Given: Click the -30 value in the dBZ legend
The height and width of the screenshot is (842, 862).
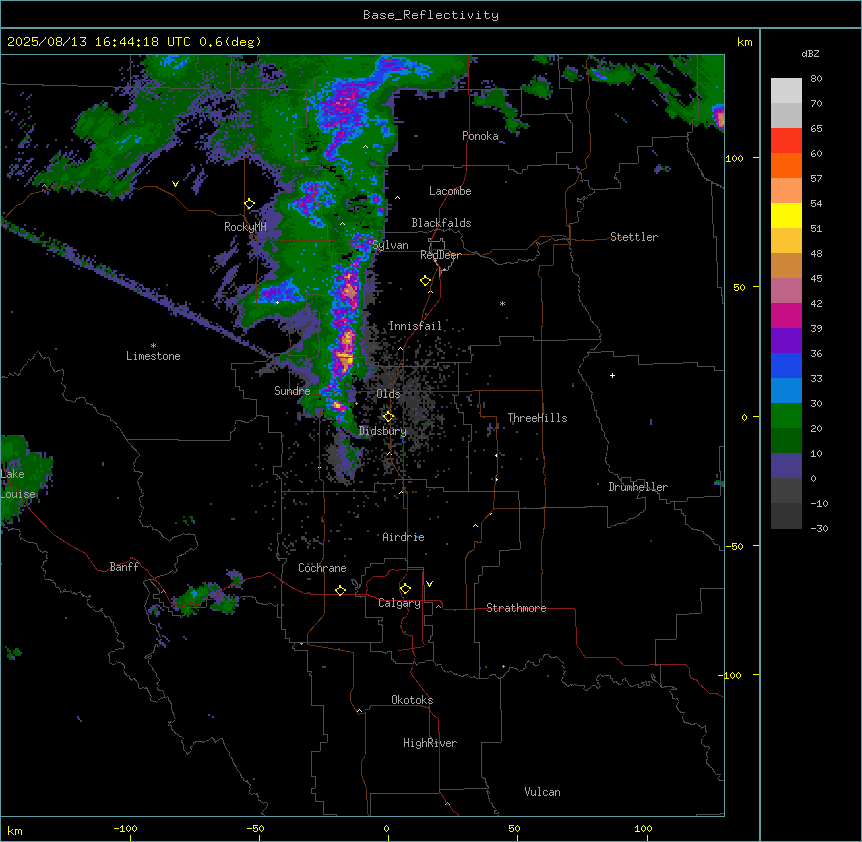Looking at the screenshot, I should pyautogui.click(x=819, y=528).
